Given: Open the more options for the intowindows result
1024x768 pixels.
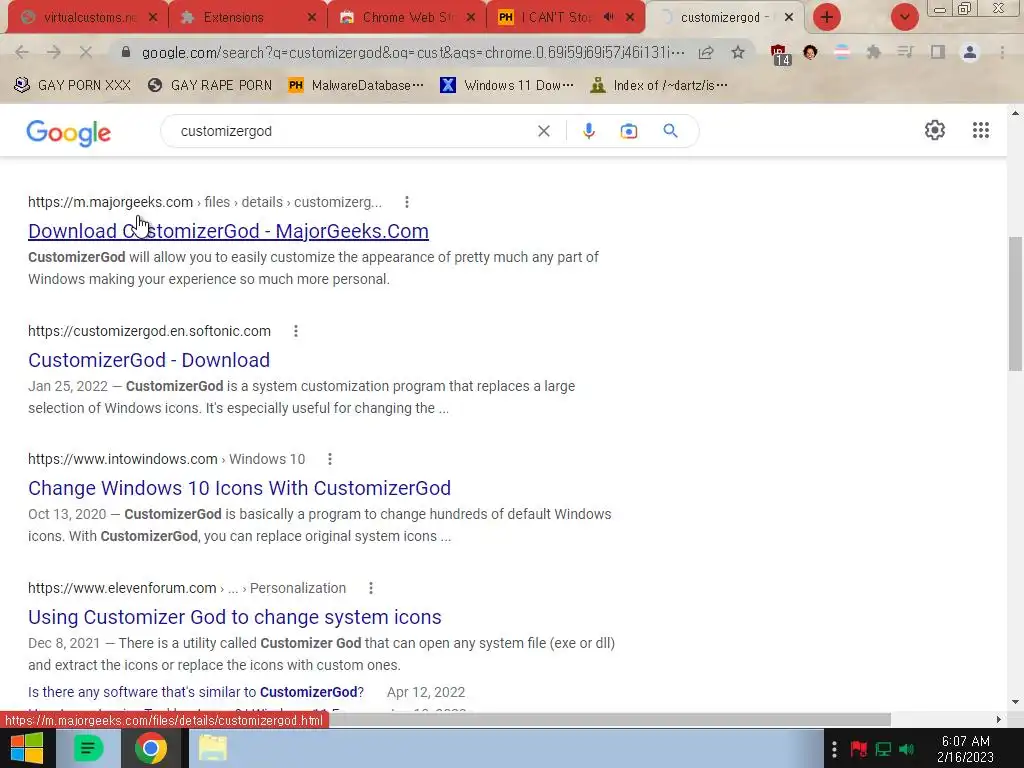Looking at the screenshot, I should click(330, 459).
